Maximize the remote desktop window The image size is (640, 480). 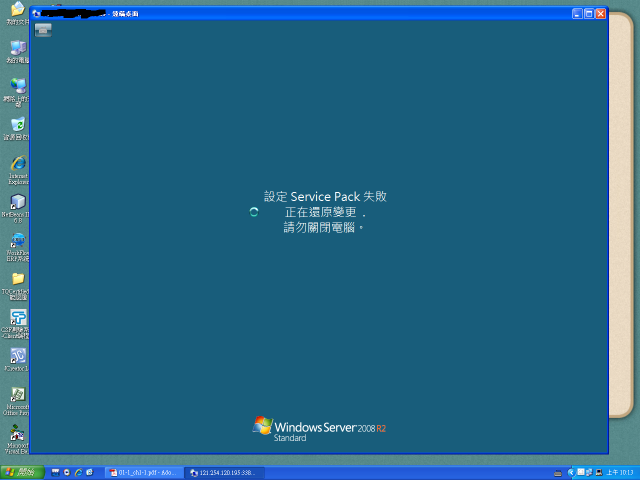pyautogui.click(x=589, y=13)
